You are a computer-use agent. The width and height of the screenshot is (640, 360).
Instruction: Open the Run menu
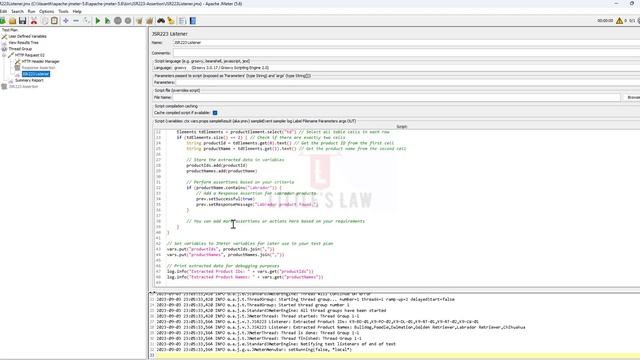coord(31,11)
